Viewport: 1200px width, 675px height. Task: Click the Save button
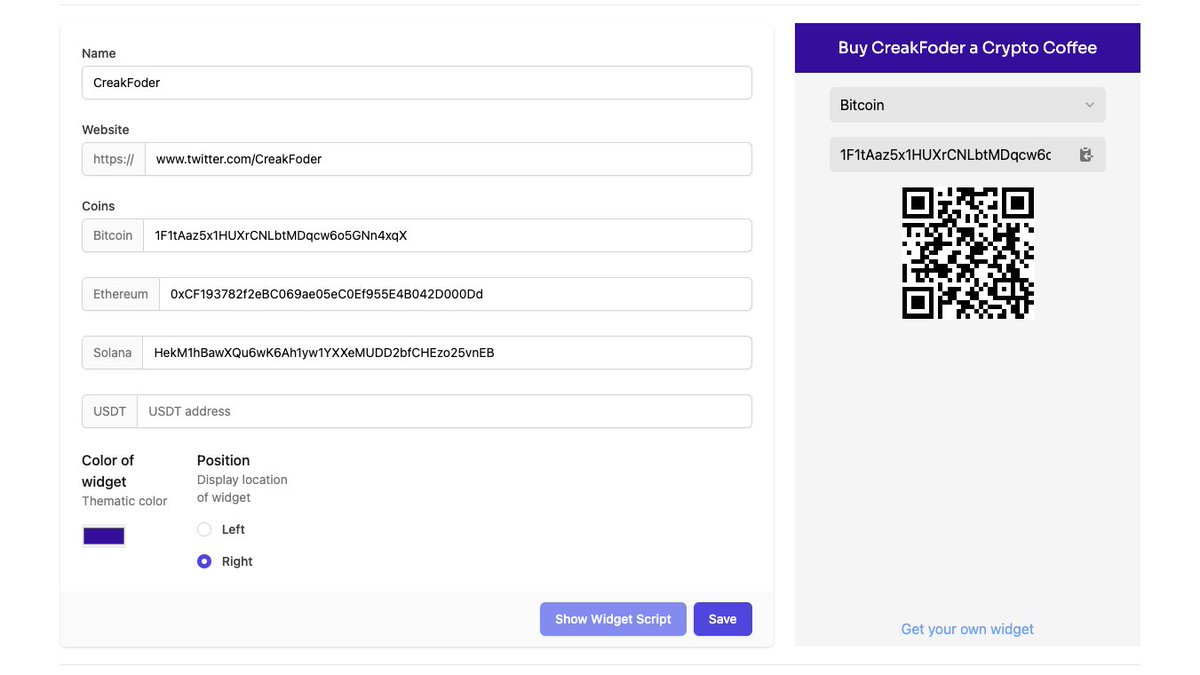click(722, 619)
